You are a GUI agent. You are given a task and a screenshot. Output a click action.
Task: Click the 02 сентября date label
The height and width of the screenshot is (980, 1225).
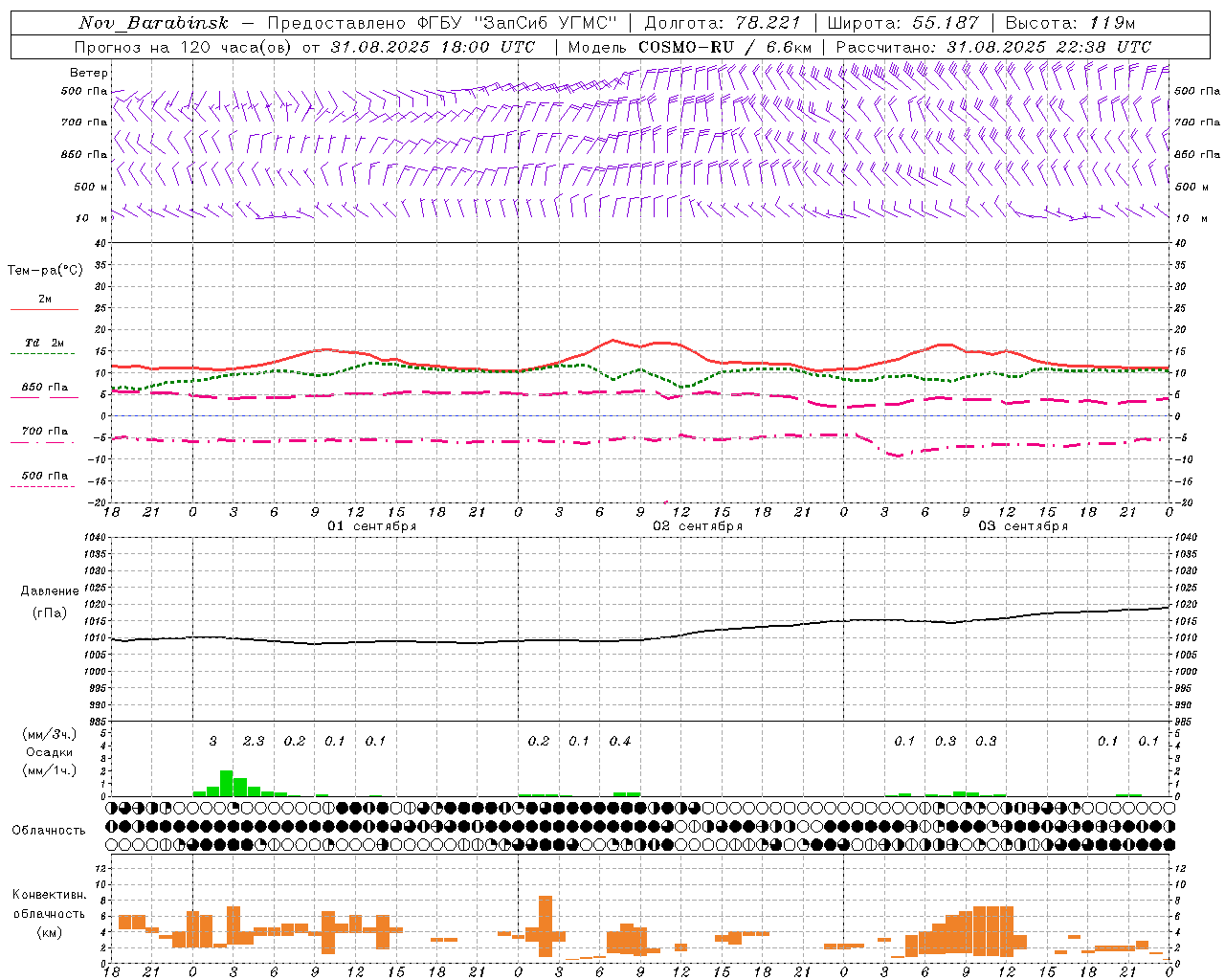(698, 526)
